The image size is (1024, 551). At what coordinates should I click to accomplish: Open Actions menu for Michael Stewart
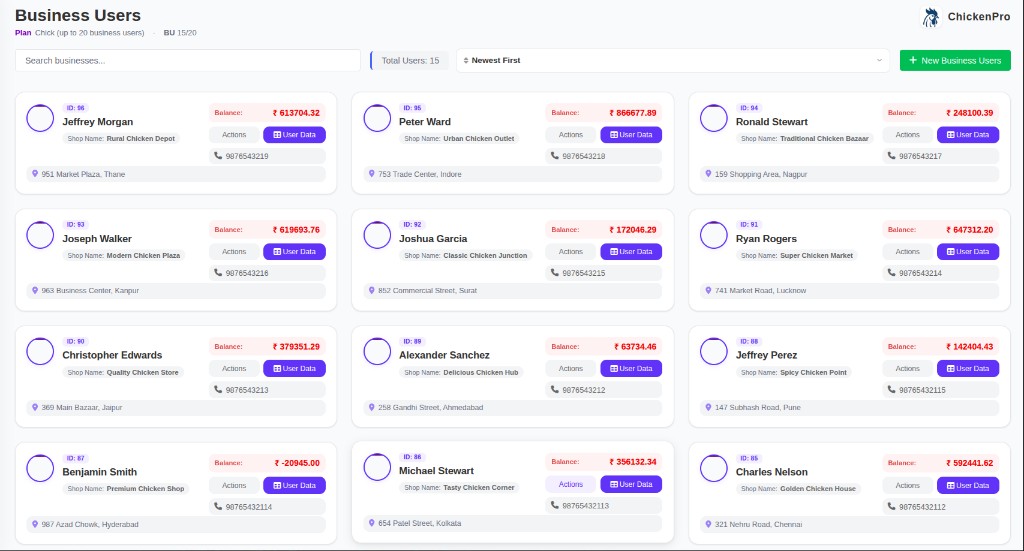(x=571, y=484)
